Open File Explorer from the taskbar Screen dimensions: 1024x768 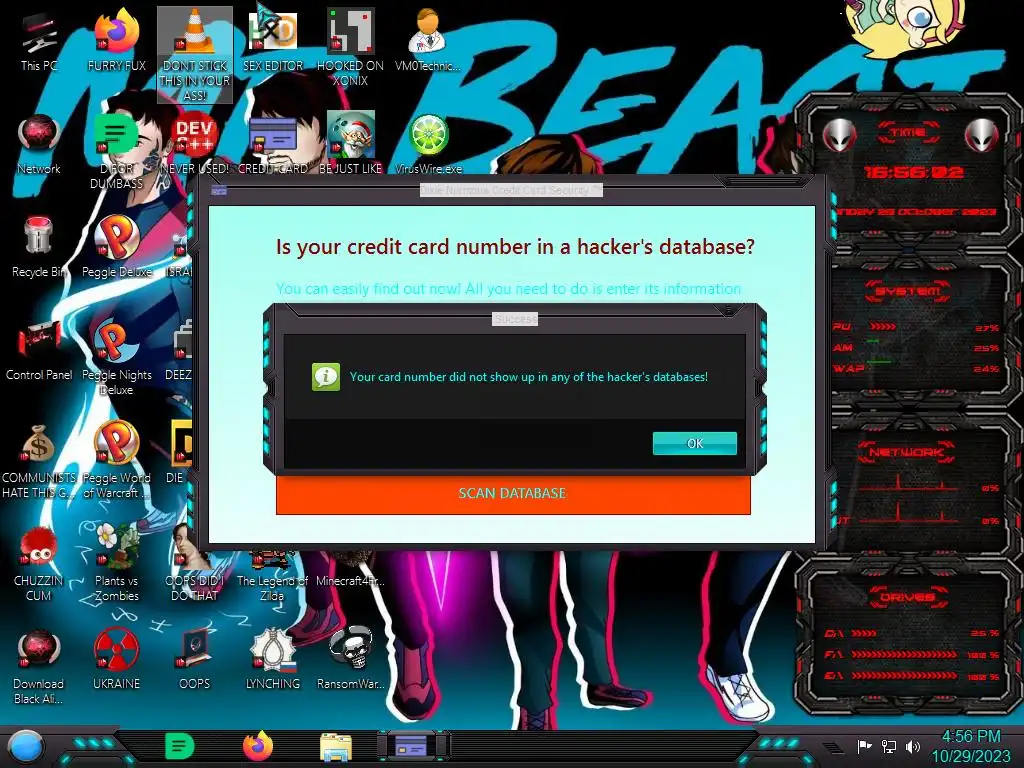pyautogui.click(x=336, y=748)
